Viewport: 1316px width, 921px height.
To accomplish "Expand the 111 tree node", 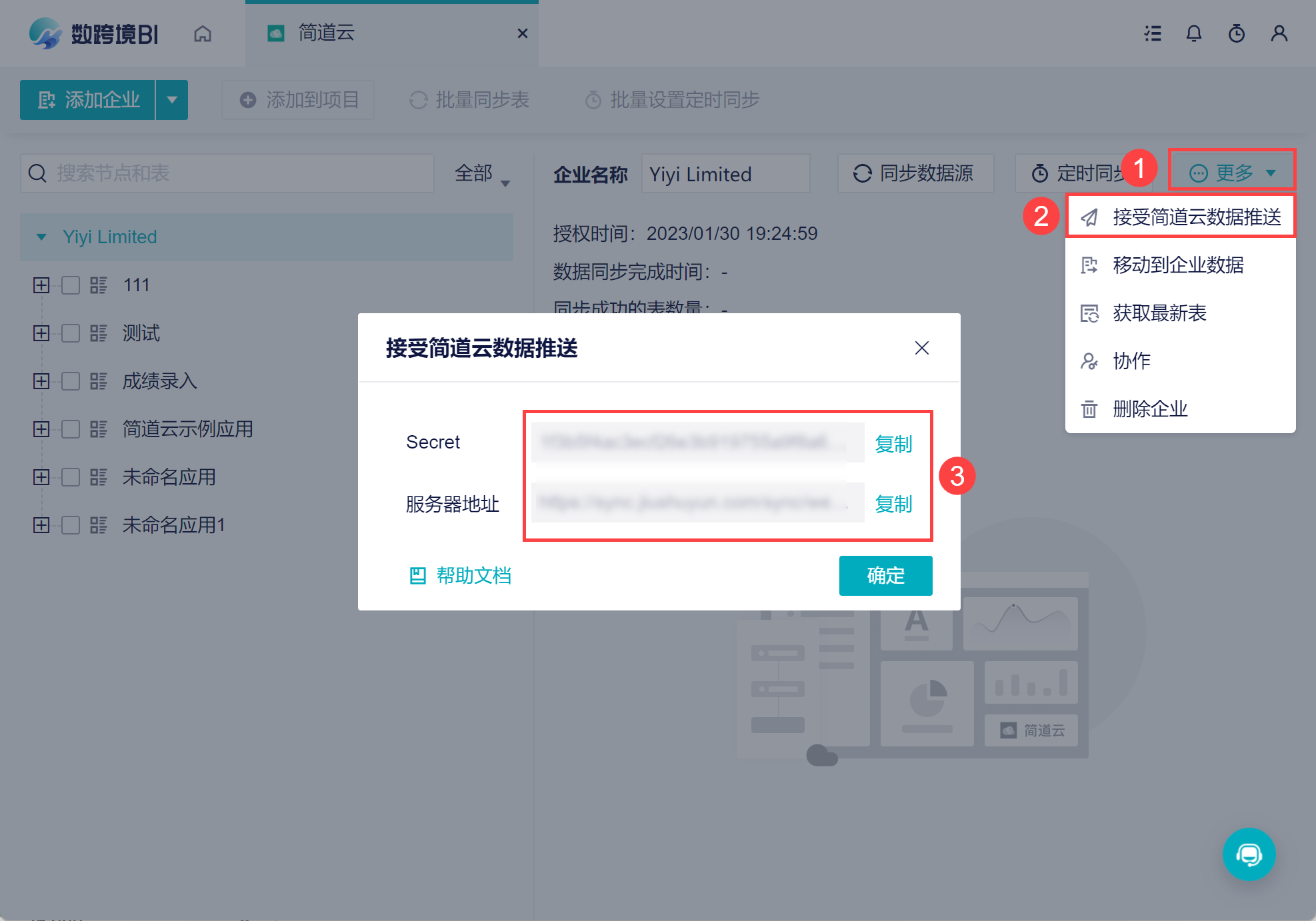I will coord(41,285).
